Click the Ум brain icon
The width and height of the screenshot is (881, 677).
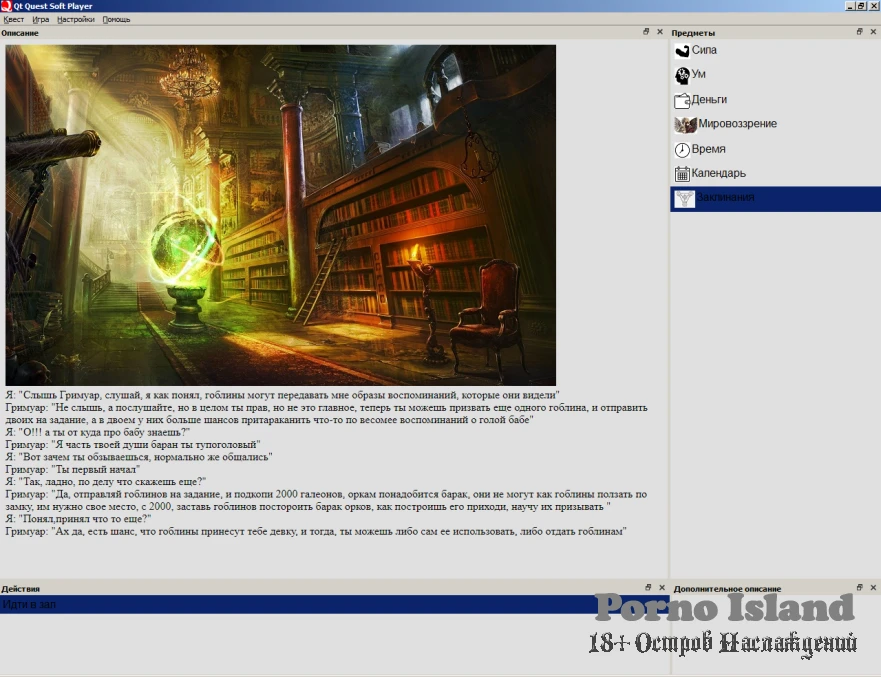683,75
